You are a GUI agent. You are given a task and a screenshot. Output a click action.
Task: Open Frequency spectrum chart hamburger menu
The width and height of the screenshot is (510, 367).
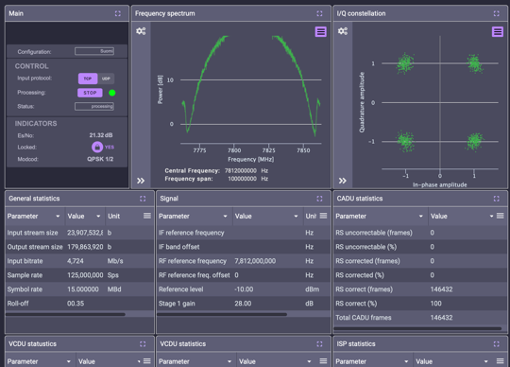pos(321,32)
